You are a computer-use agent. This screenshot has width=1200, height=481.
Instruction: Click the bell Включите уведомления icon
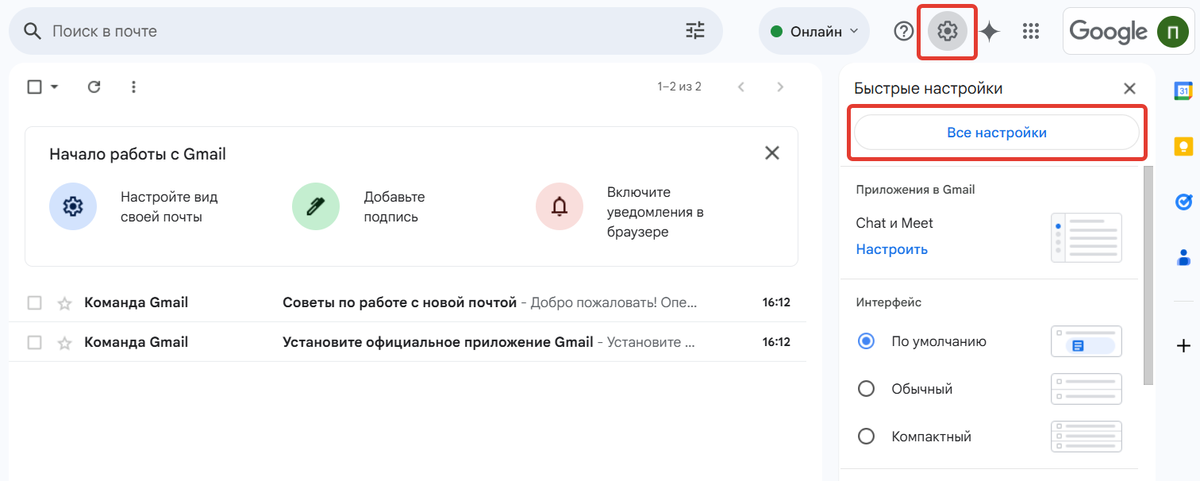pos(559,207)
